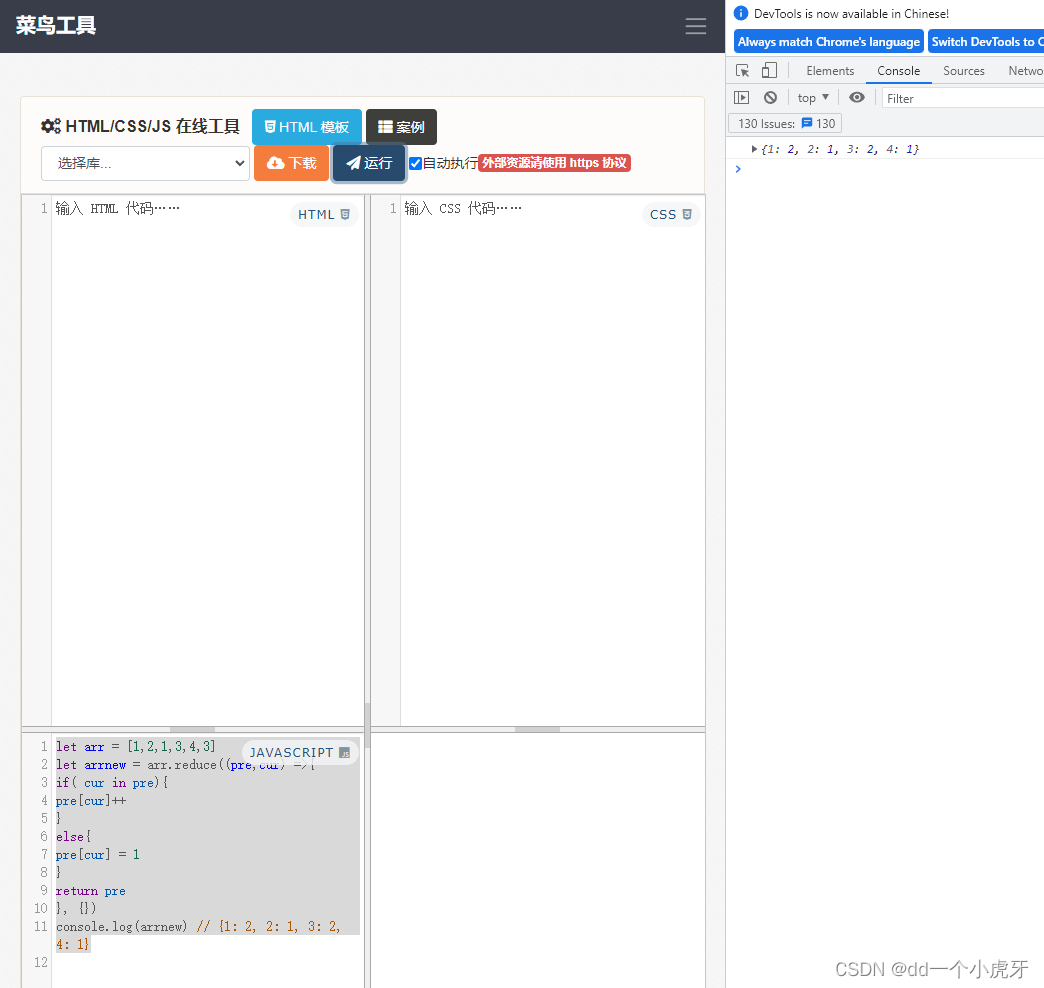This screenshot has height=988, width=1044.
Task: Click the JAVASCRIPT panel label badge
Action: click(x=300, y=752)
